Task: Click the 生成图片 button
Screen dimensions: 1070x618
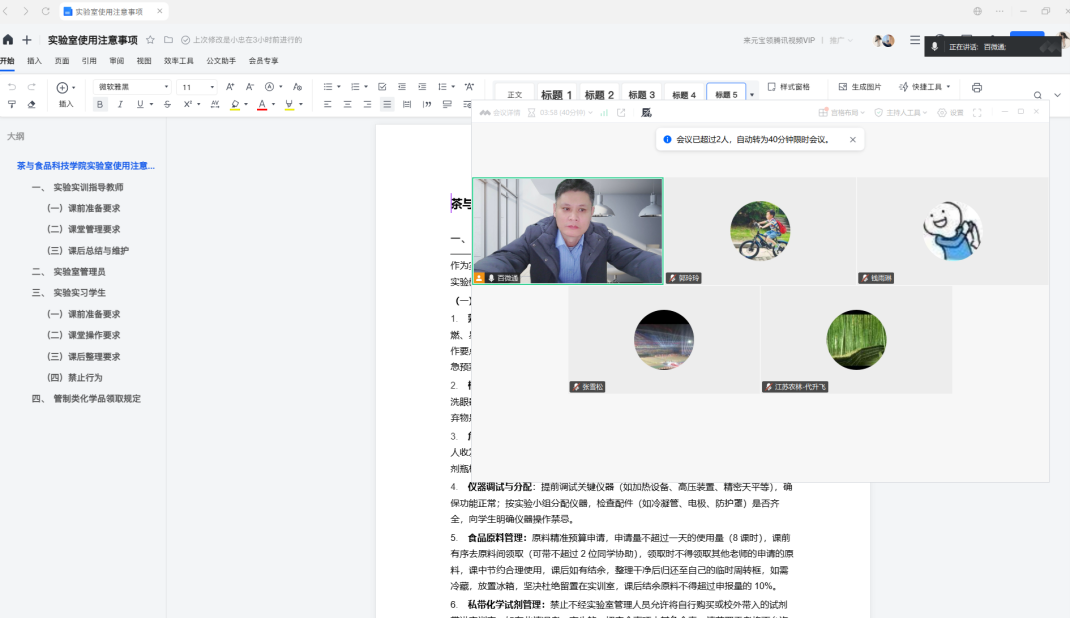Action: [860, 87]
